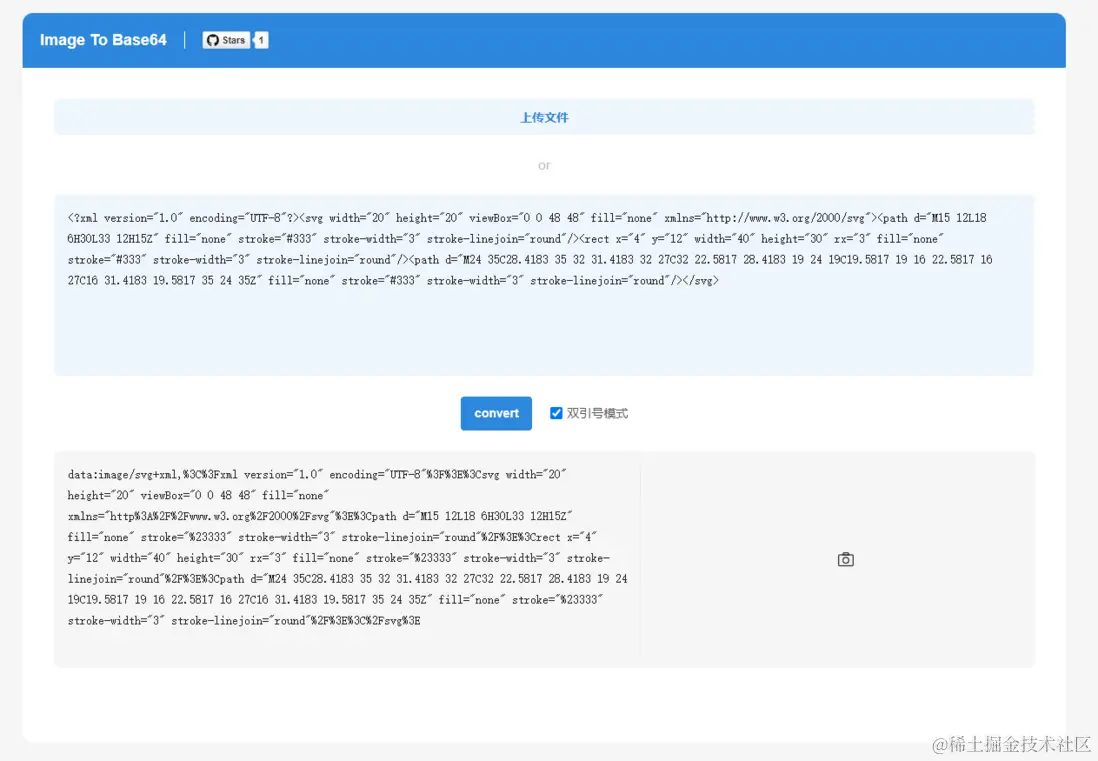
Task: Click the Image To Base64 title
Action: coord(103,40)
